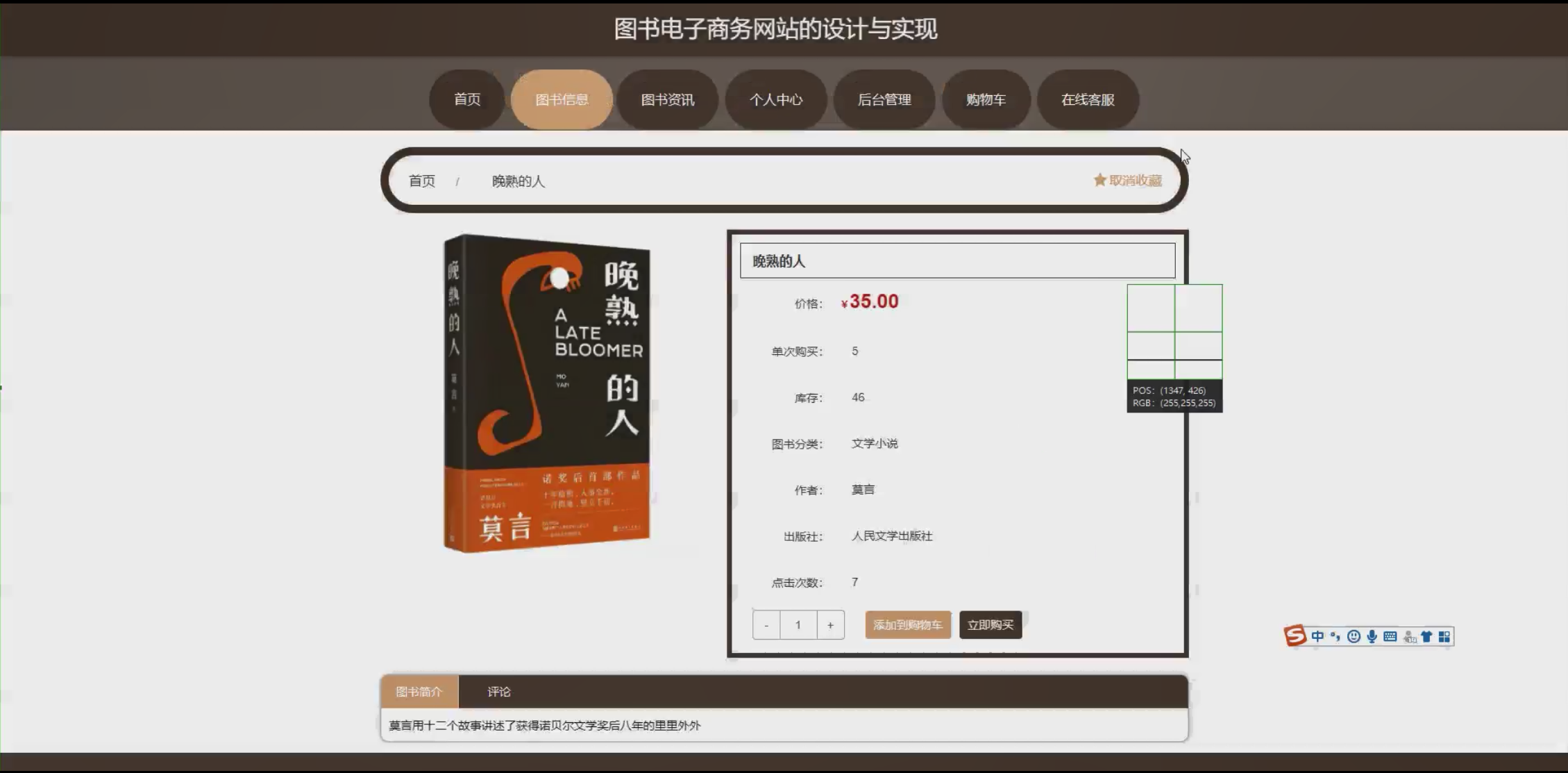Click the category value 文学小说

click(875, 444)
